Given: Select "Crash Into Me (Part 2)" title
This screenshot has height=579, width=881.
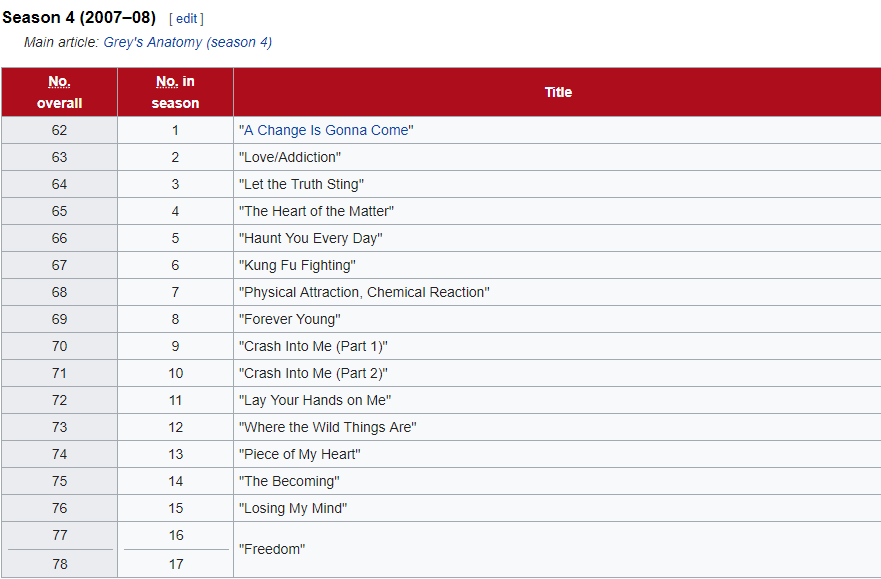Looking at the screenshot, I should (314, 373).
